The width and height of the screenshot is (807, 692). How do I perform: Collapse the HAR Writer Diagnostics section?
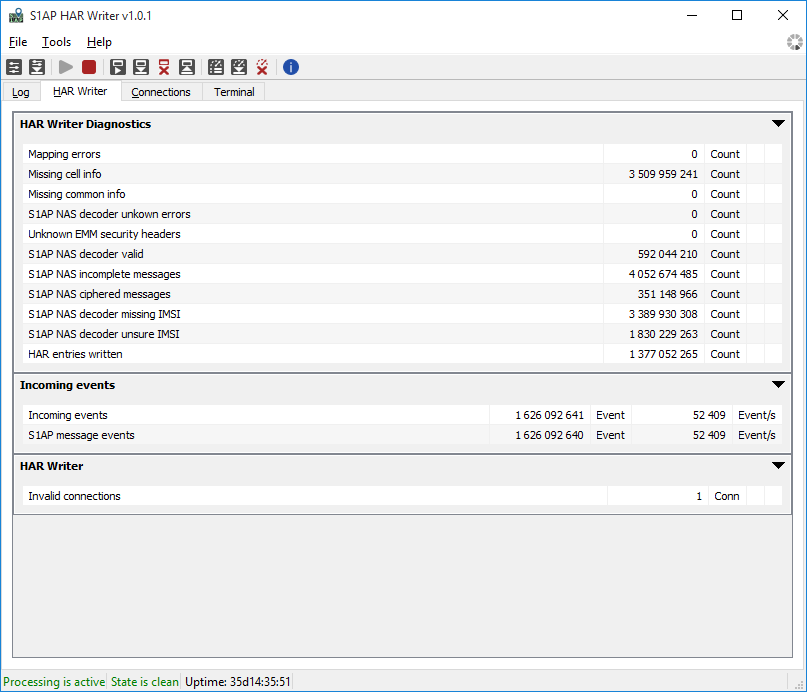[778, 123]
